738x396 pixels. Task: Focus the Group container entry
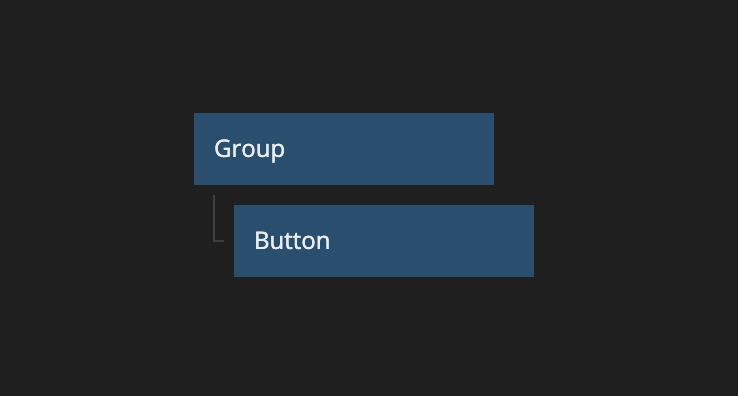click(344, 149)
